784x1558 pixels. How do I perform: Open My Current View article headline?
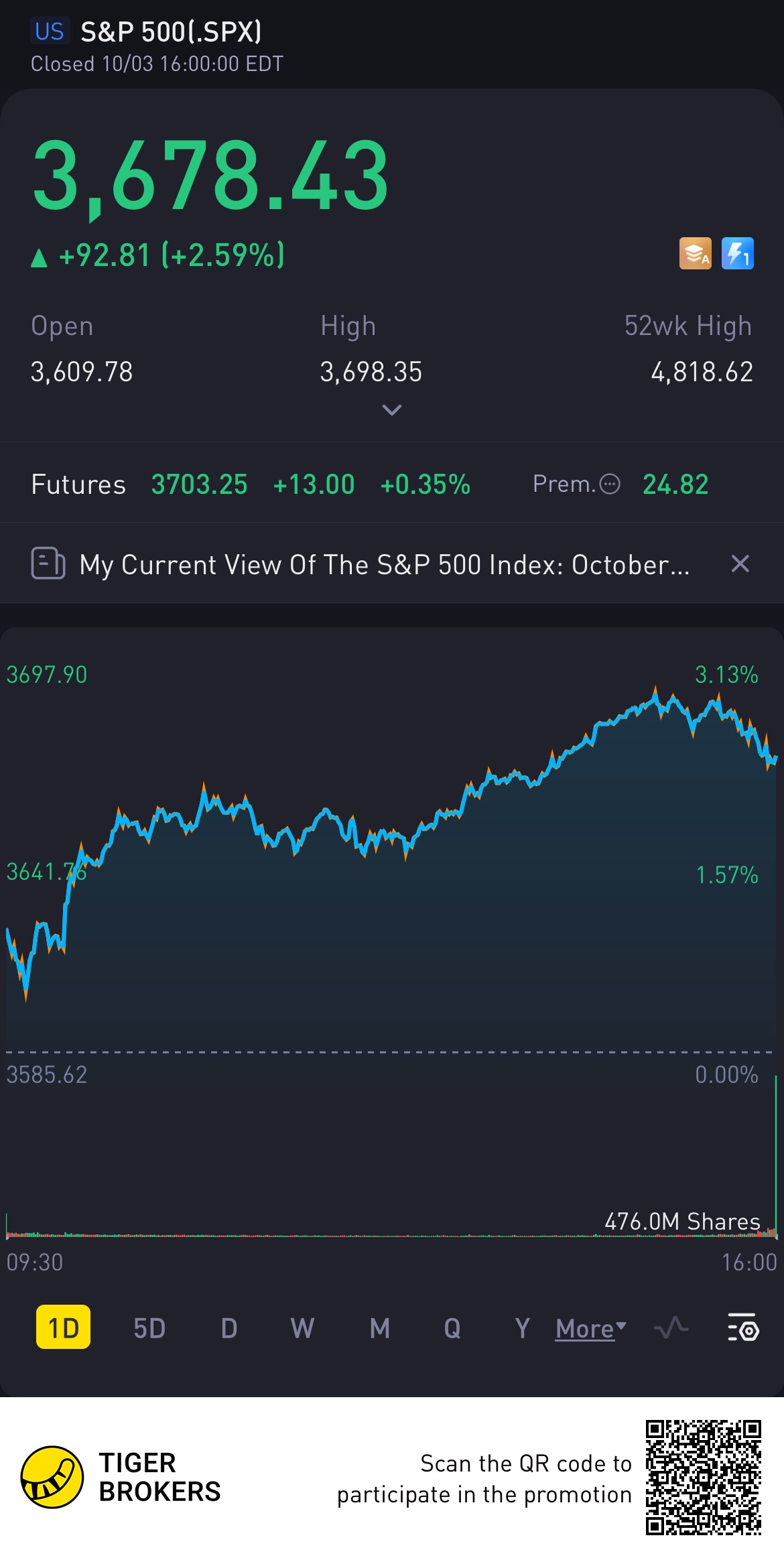coord(384,565)
